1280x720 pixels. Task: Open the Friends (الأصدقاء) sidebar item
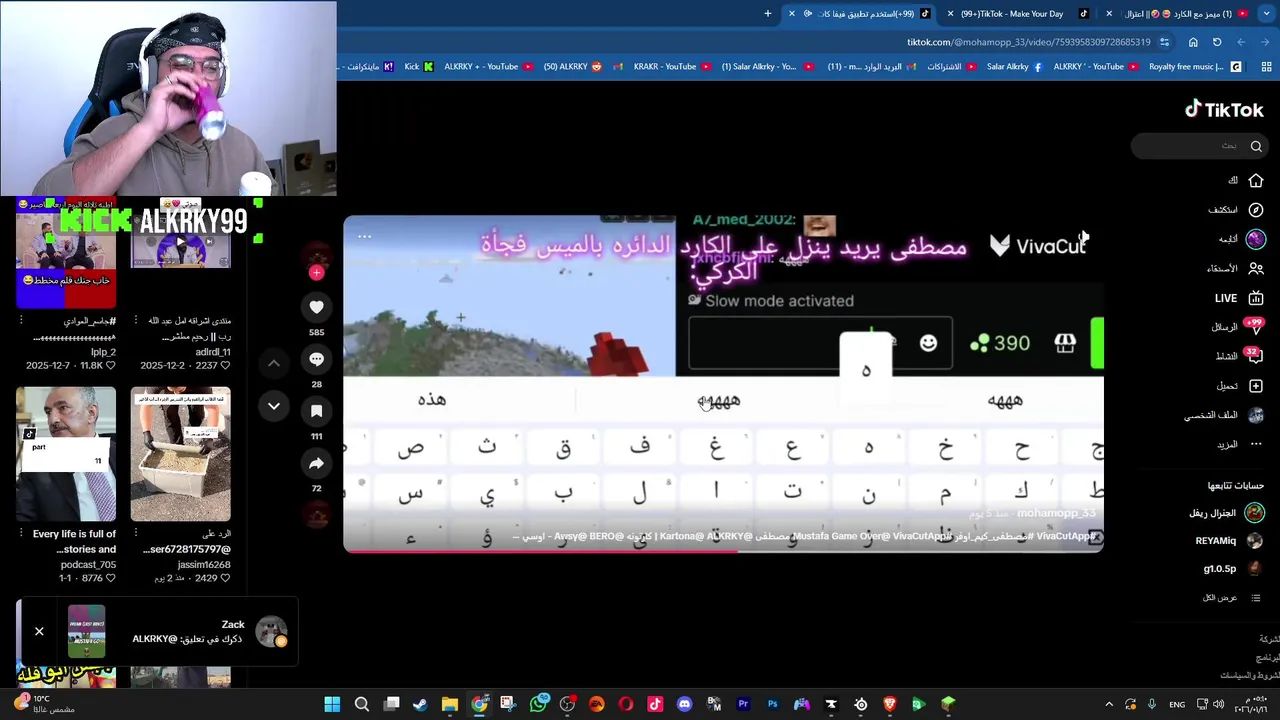point(1236,268)
